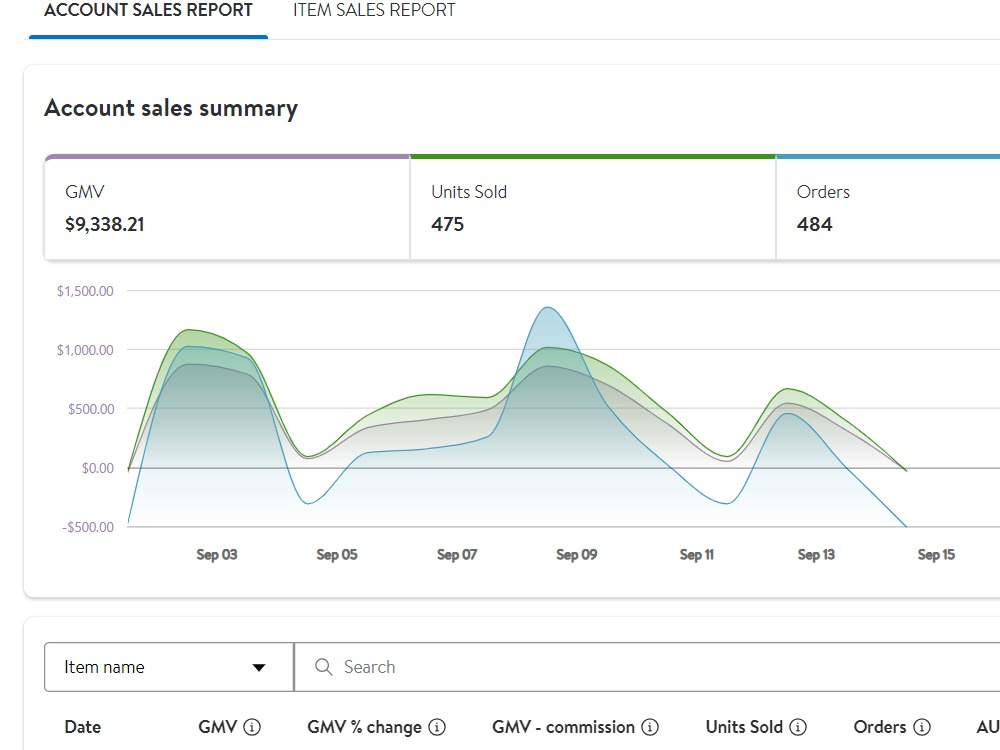Click the Sep 11 axis label

(696, 555)
